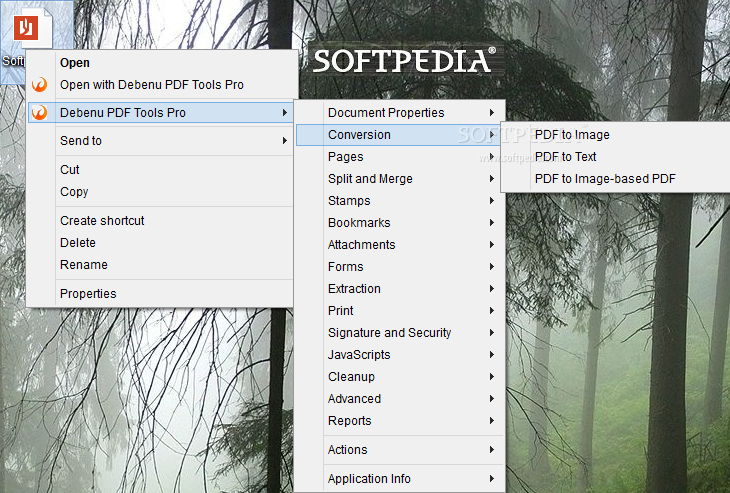Choose Rename from the context menu
This screenshot has height=493, width=730.
tap(161, 264)
